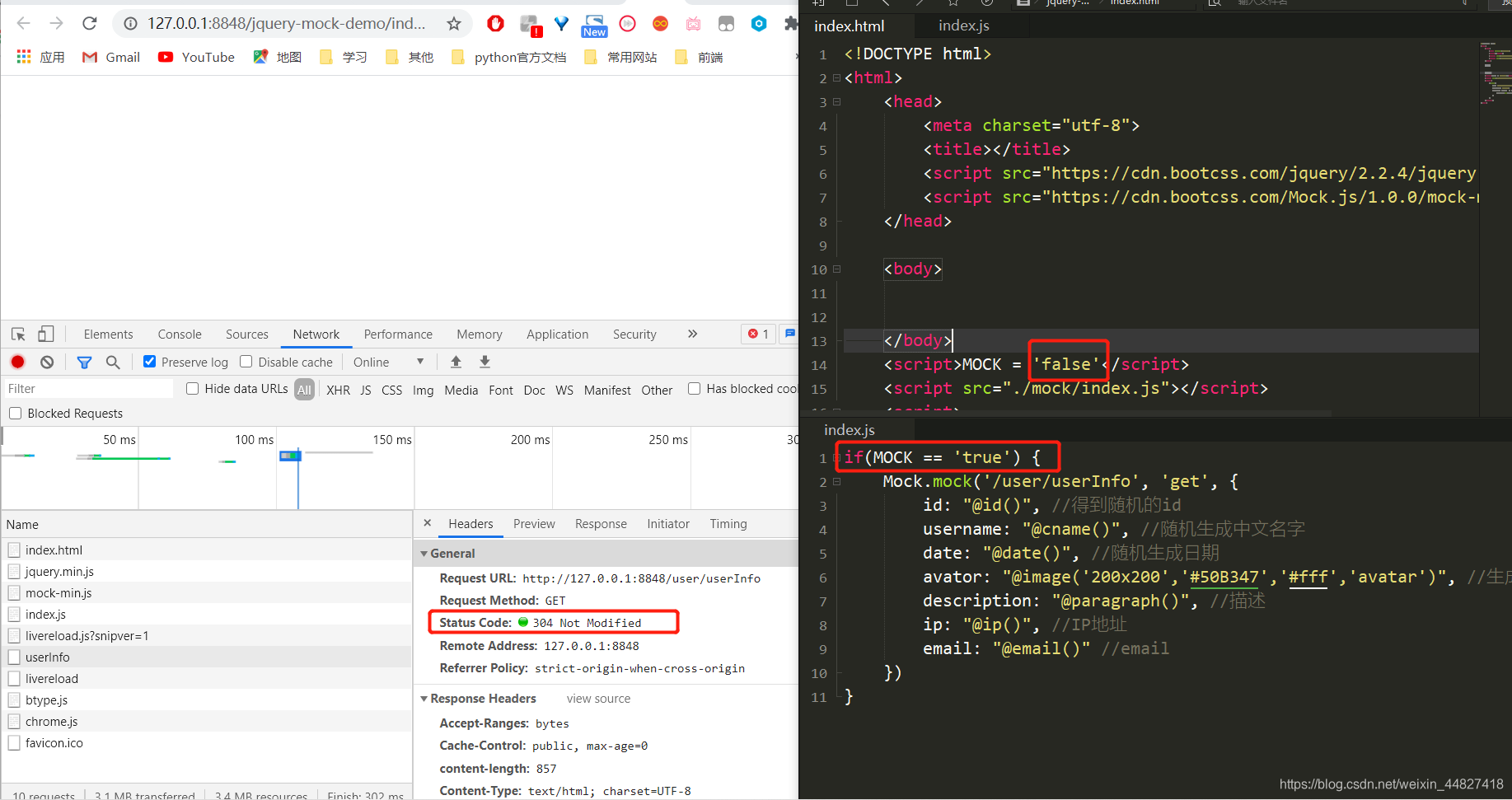Click view source for response headers

point(598,699)
